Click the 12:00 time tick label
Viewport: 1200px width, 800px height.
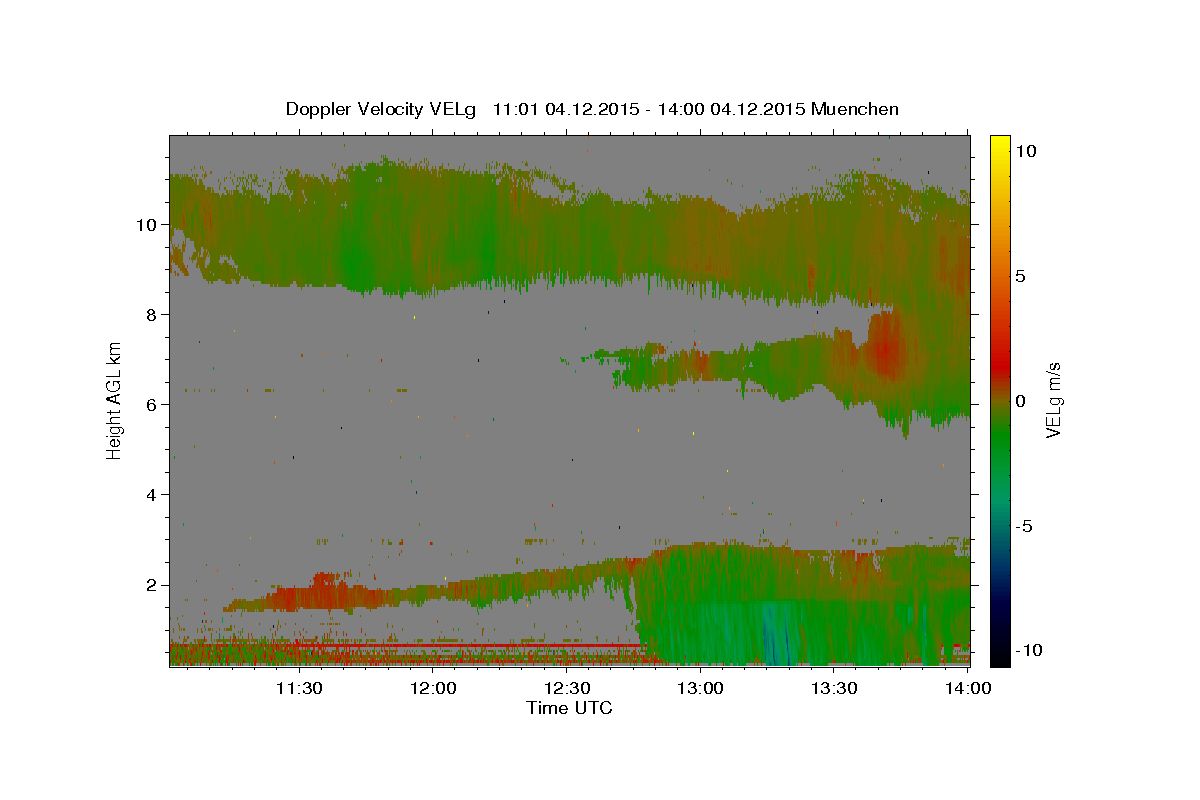coord(433,688)
